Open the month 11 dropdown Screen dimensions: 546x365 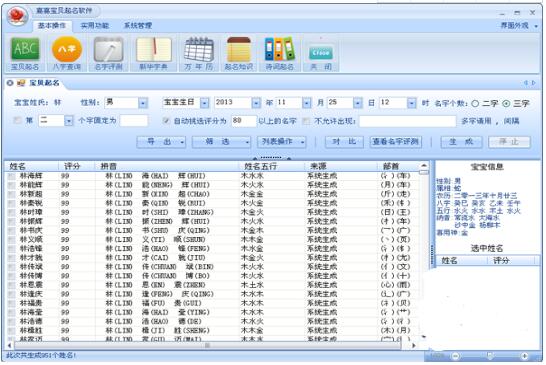[x=307, y=103]
